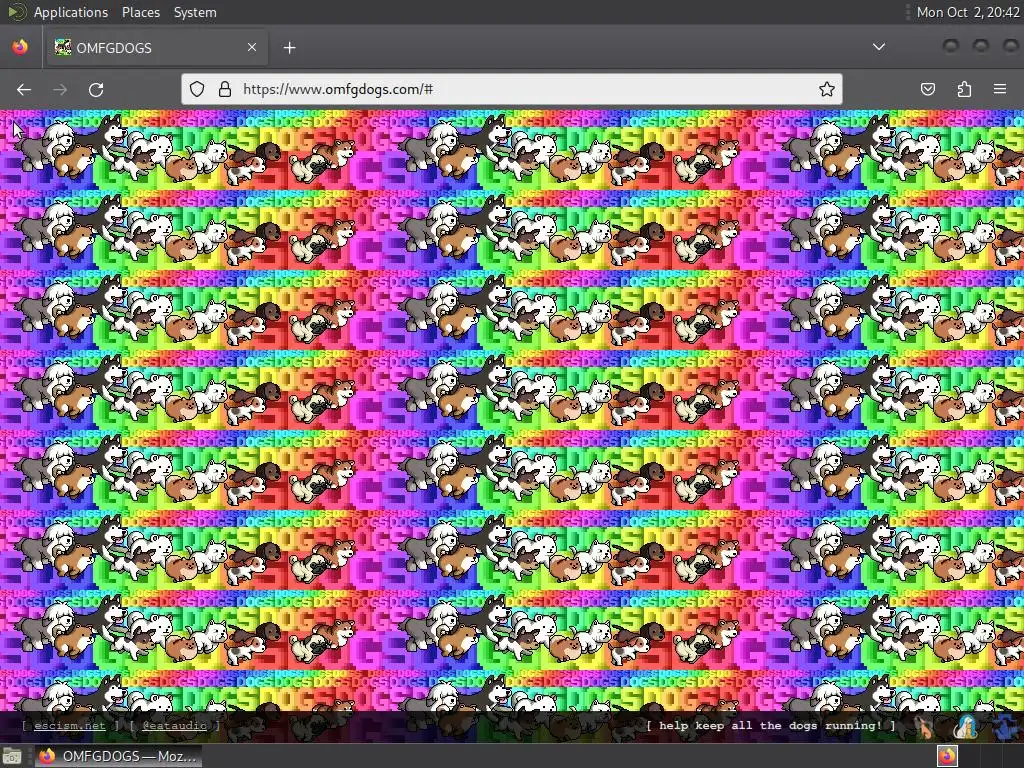Reload the OMFGDOGS page

pyautogui.click(x=96, y=89)
